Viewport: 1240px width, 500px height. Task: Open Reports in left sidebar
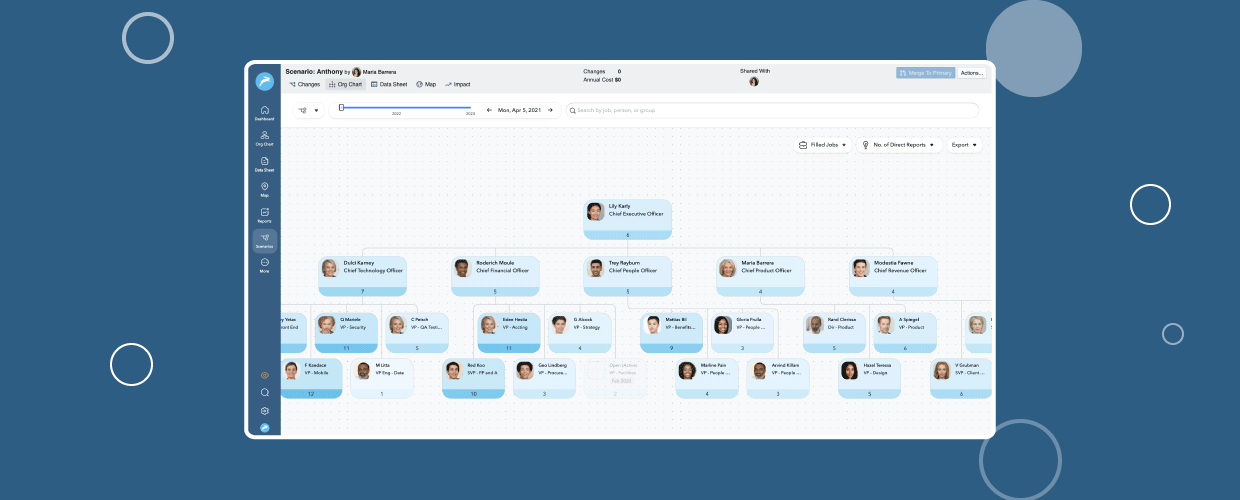pyautogui.click(x=264, y=214)
